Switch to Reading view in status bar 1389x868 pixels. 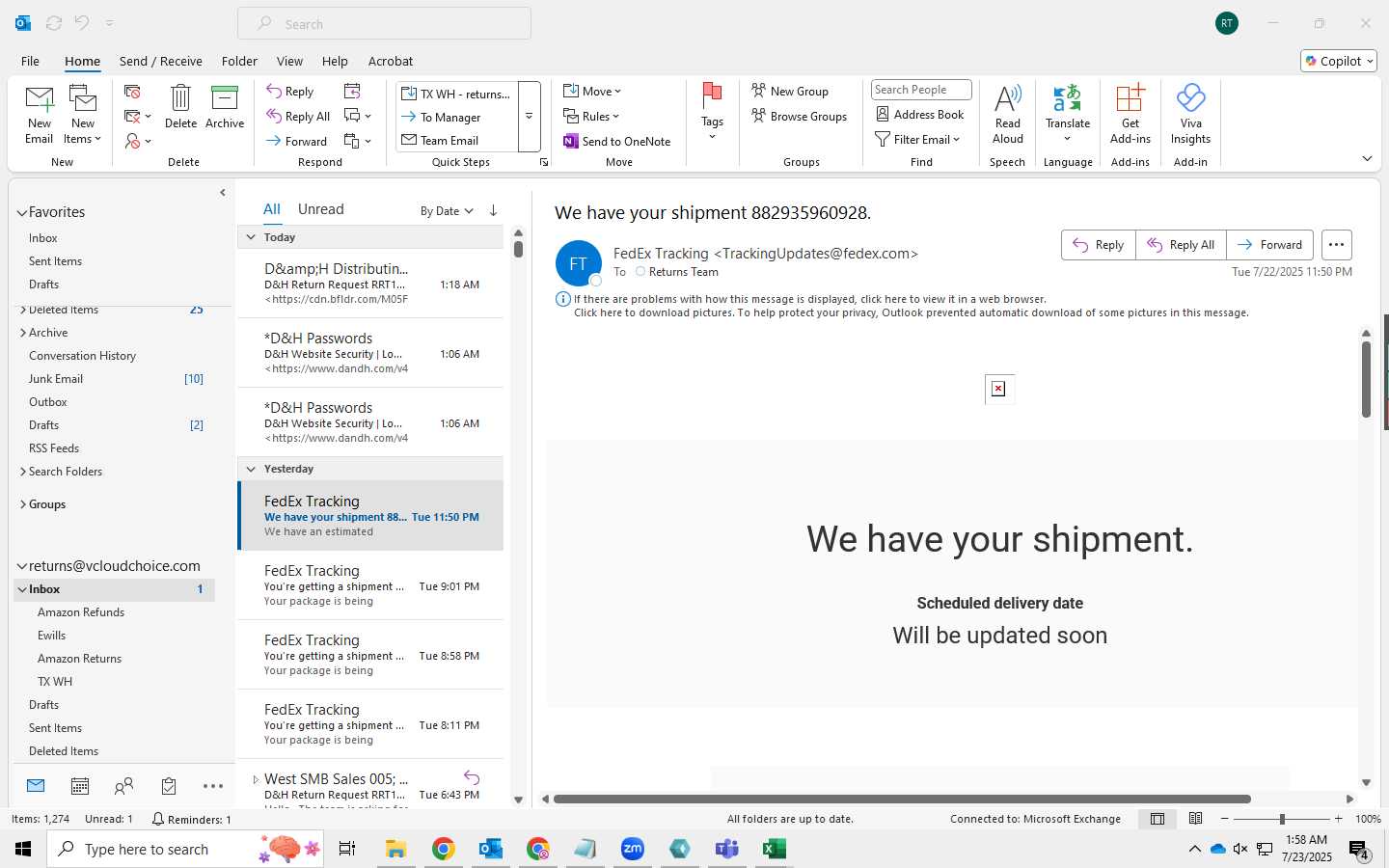click(x=1195, y=819)
